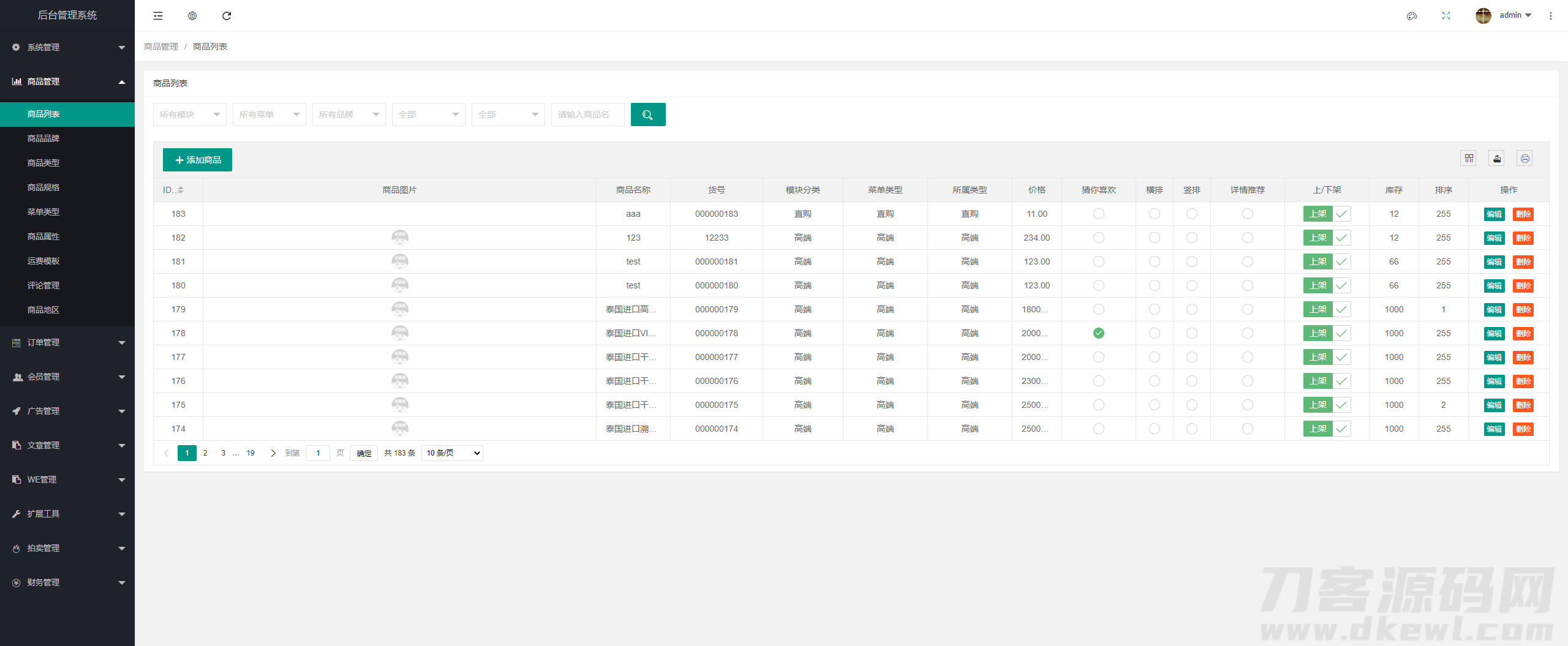This screenshot has height=646, width=1568.
Task: Expand the 订单管理 sidebar menu
Action: click(67, 342)
